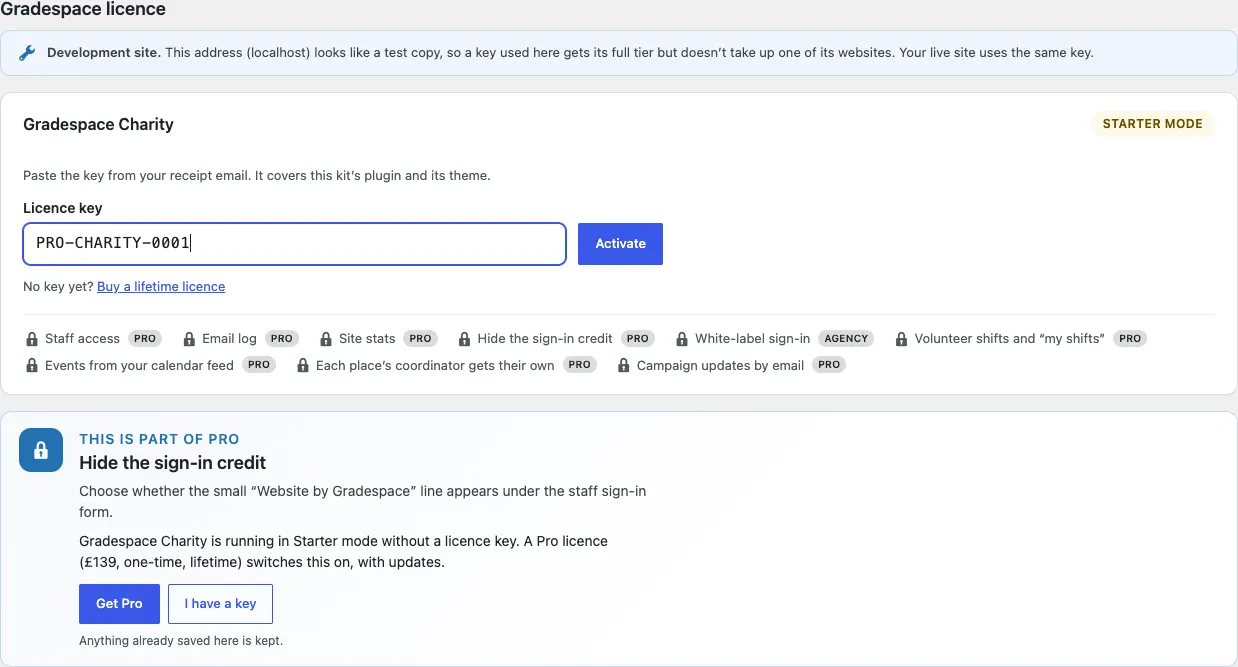1238x667 pixels.
Task: Click the Gradespace Charity card heading
Action: [x=98, y=125]
